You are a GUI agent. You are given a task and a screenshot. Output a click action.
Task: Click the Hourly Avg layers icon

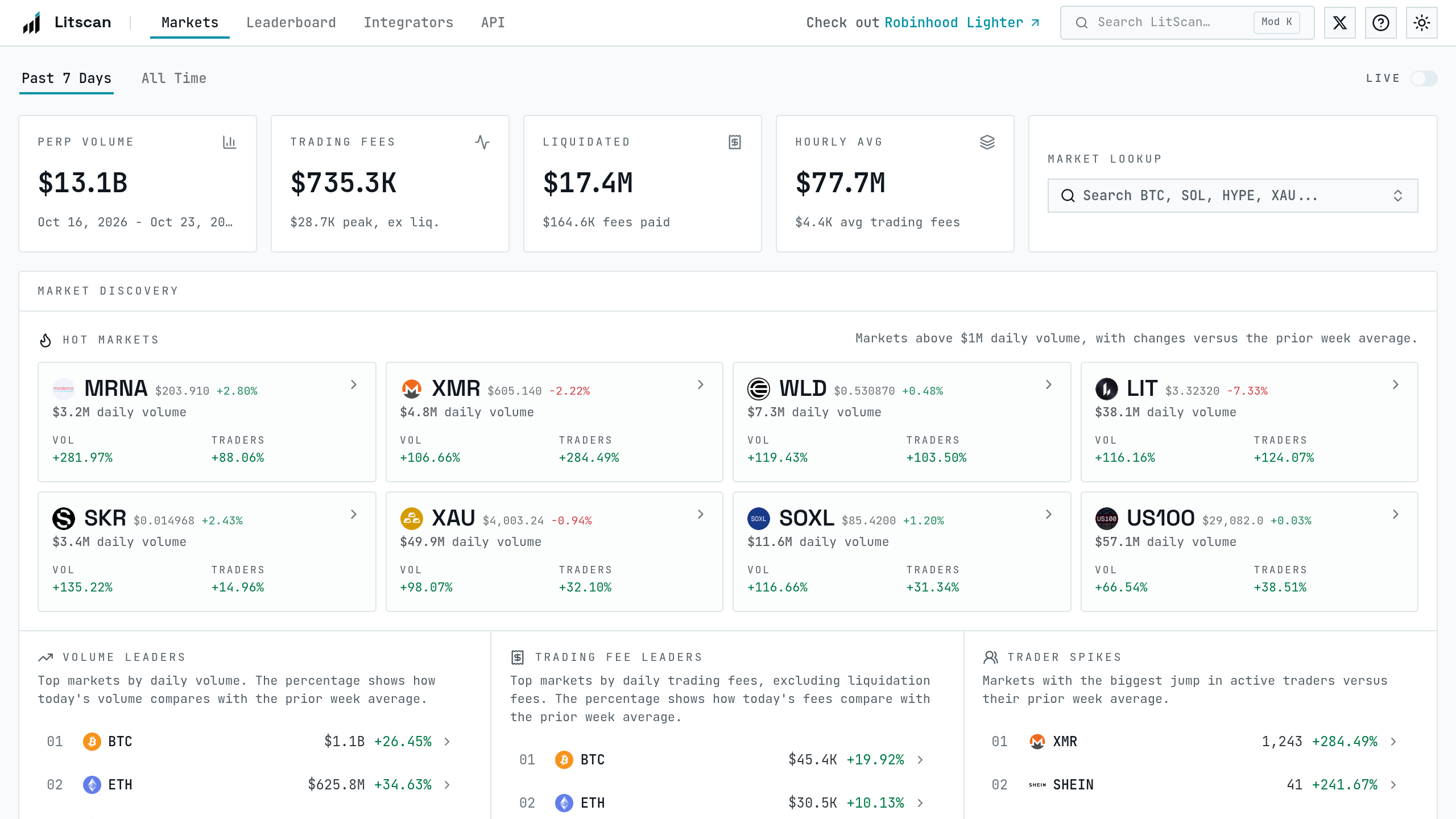coord(987,142)
